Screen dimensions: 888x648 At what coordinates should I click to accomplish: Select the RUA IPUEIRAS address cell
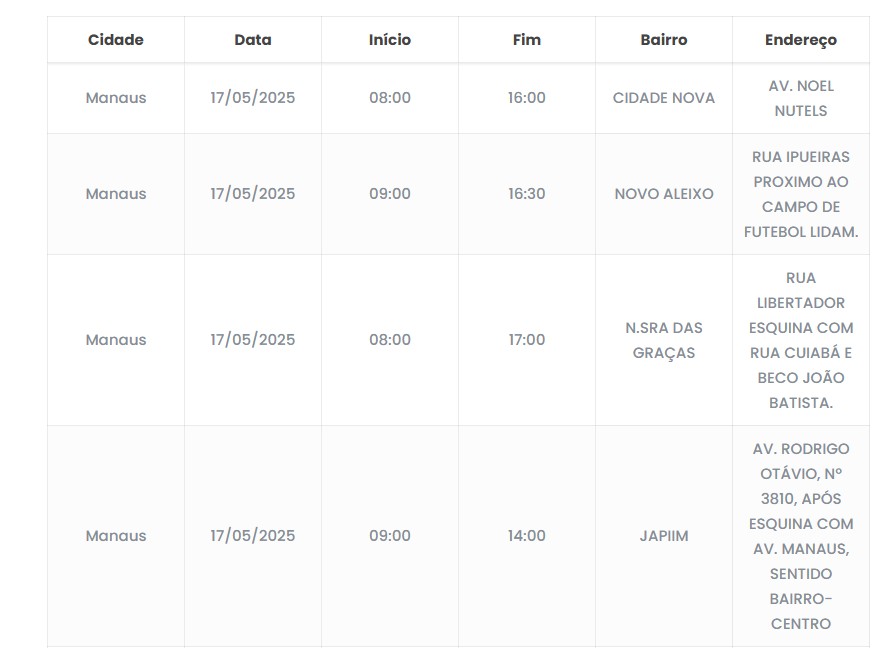801,194
